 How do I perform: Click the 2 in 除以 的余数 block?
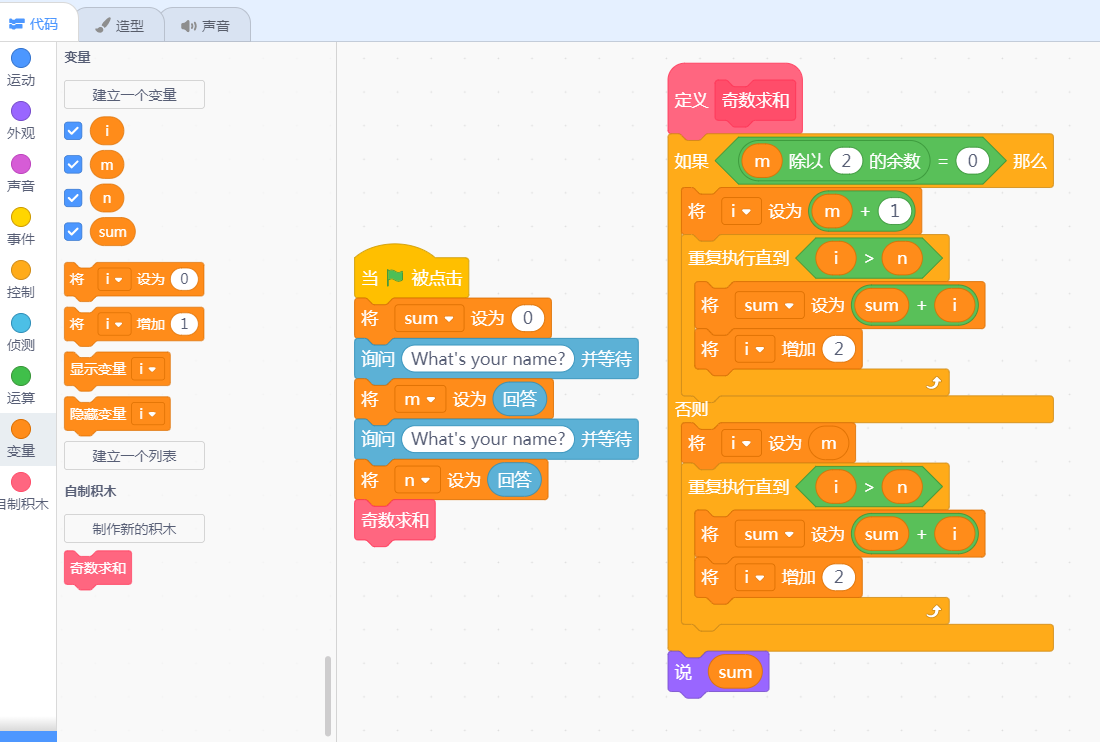click(x=845, y=161)
